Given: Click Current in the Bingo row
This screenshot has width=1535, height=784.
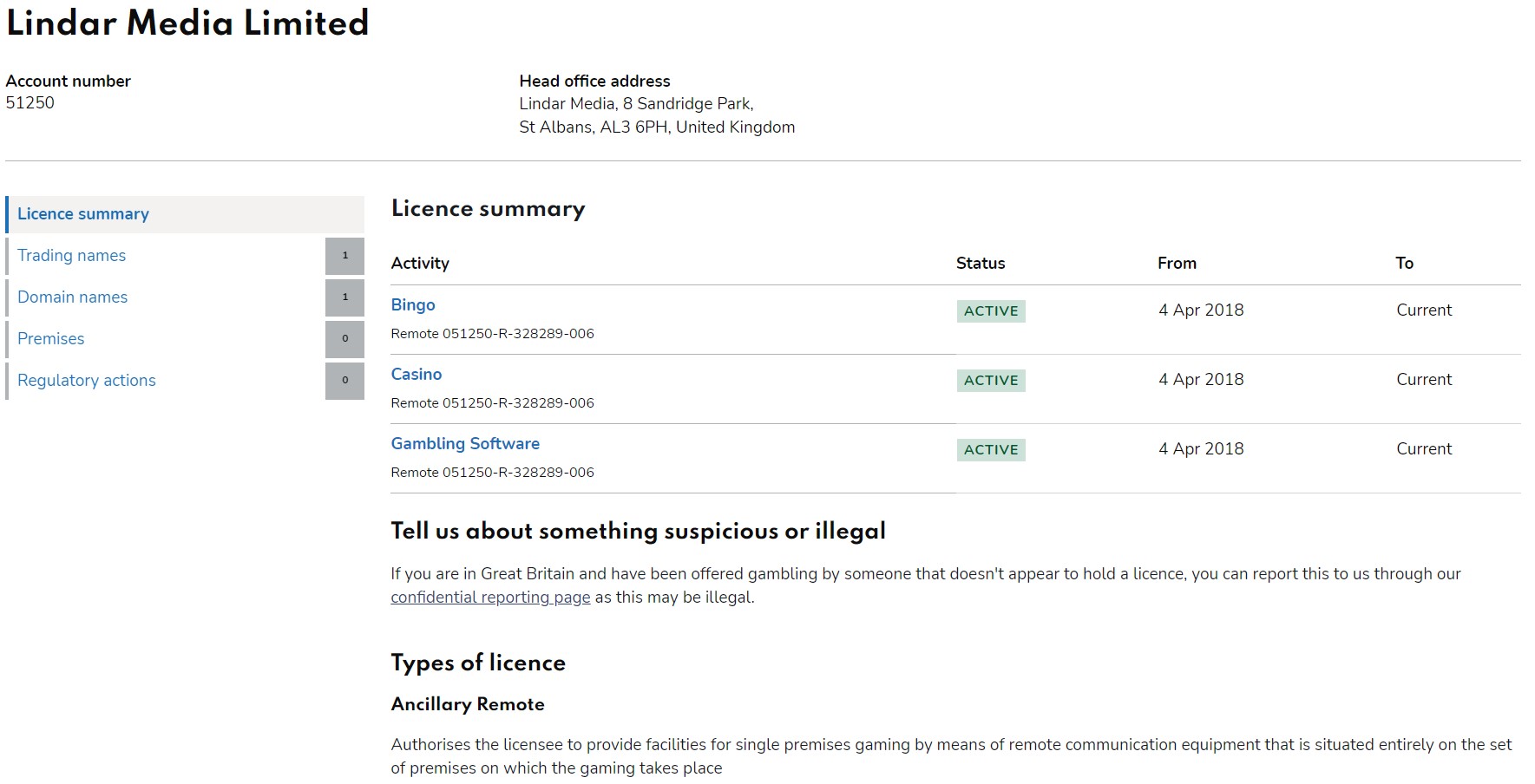Looking at the screenshot, I should pos(1424,310).
